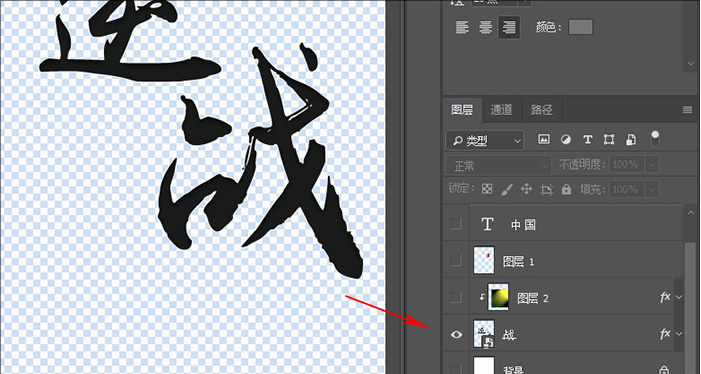Click the layers list scroll-up arrow

tap(691, 213)
